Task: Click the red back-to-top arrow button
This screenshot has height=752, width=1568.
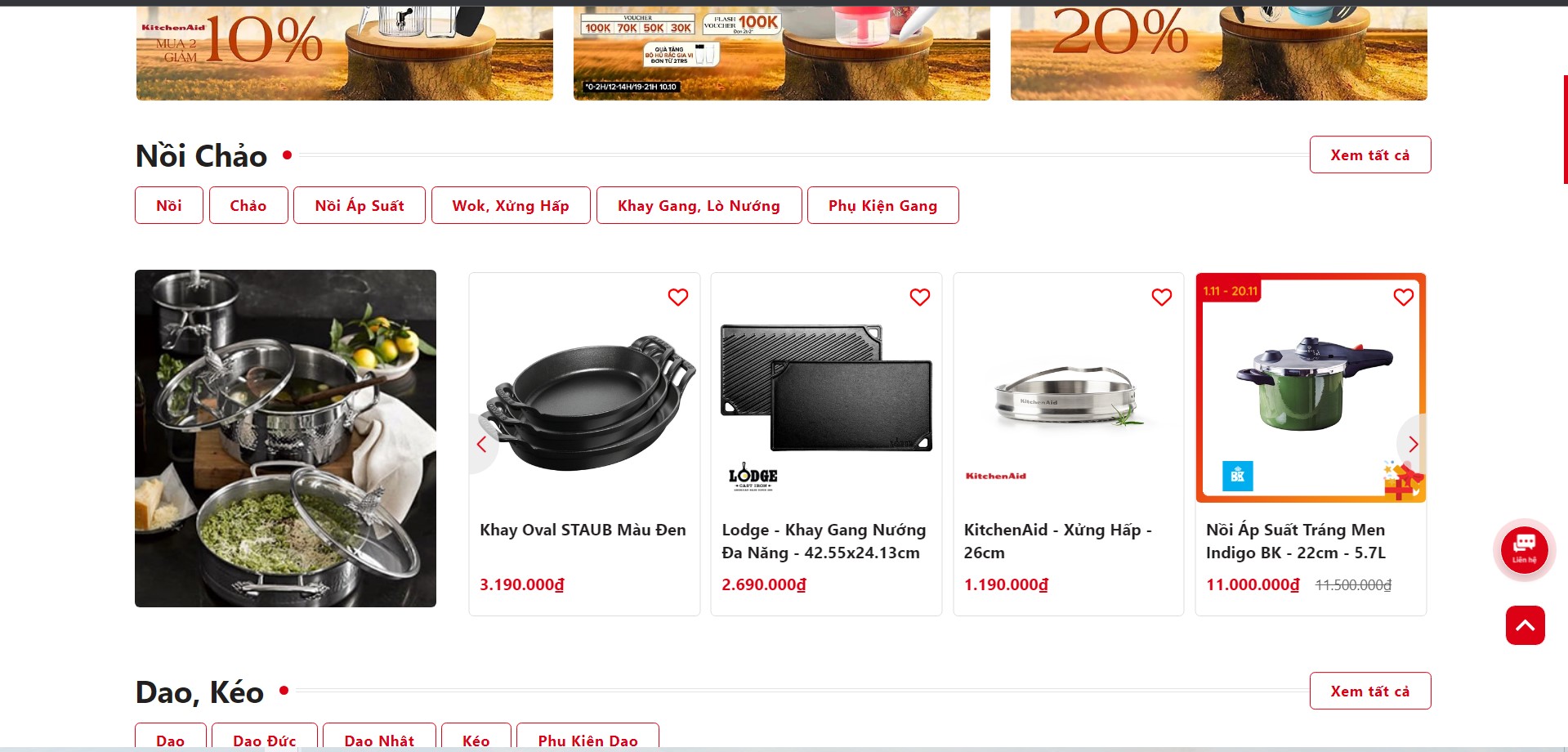Action: point(1525,625)
